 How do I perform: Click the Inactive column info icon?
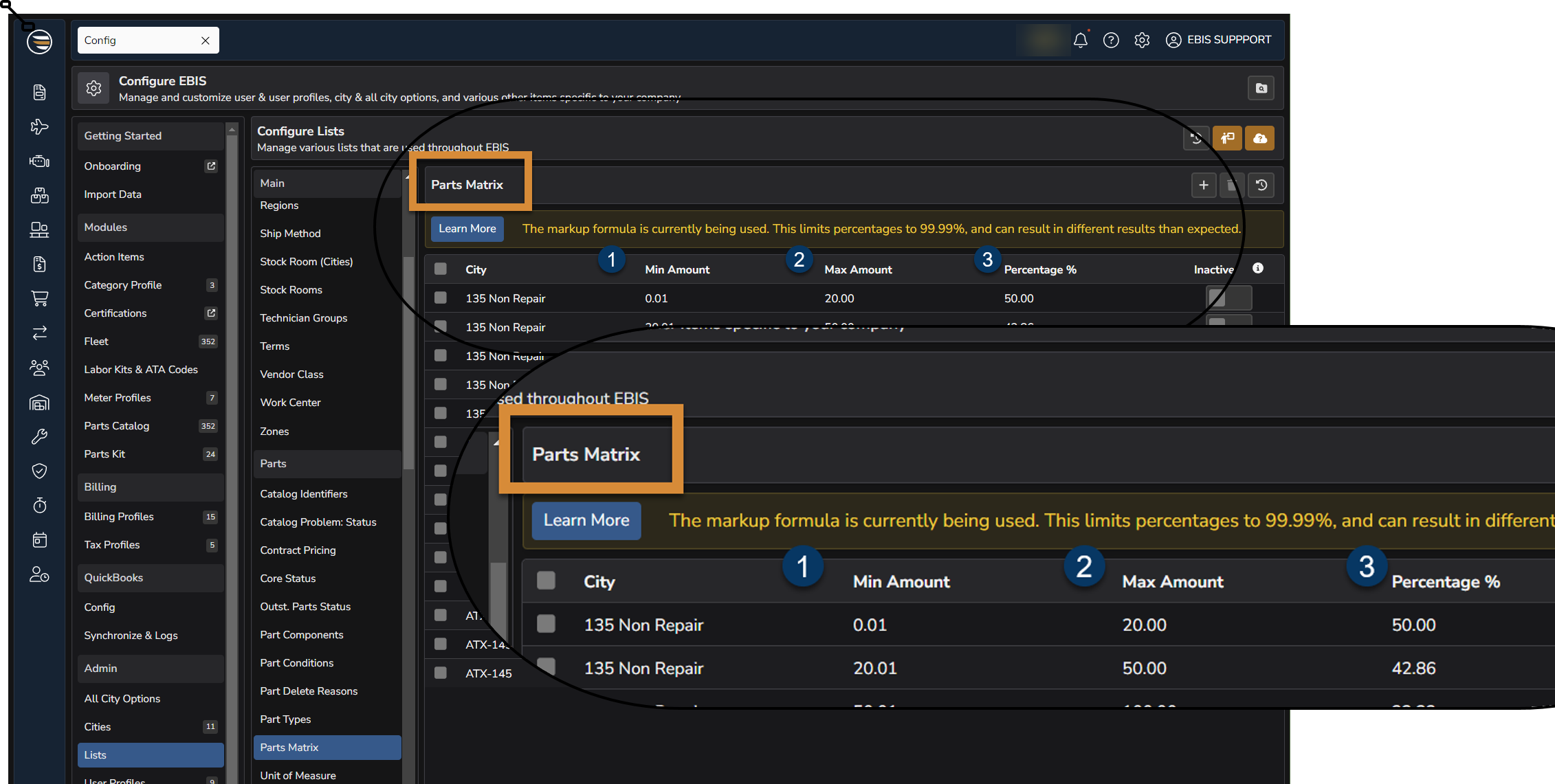coord(1257,268)
